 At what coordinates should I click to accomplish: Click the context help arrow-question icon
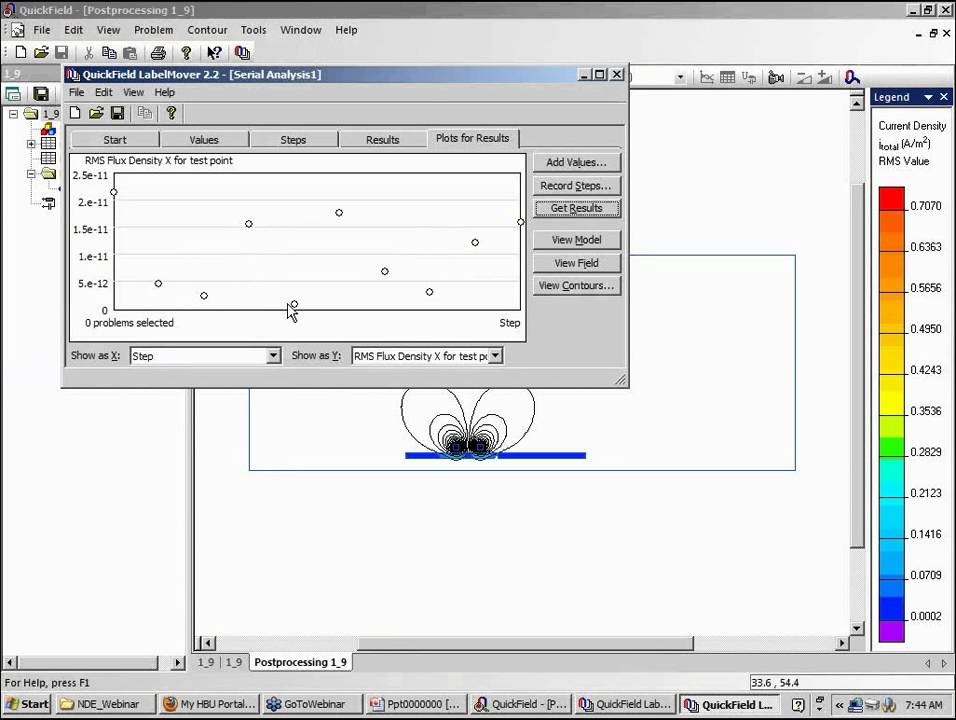[x=214, y=53]
